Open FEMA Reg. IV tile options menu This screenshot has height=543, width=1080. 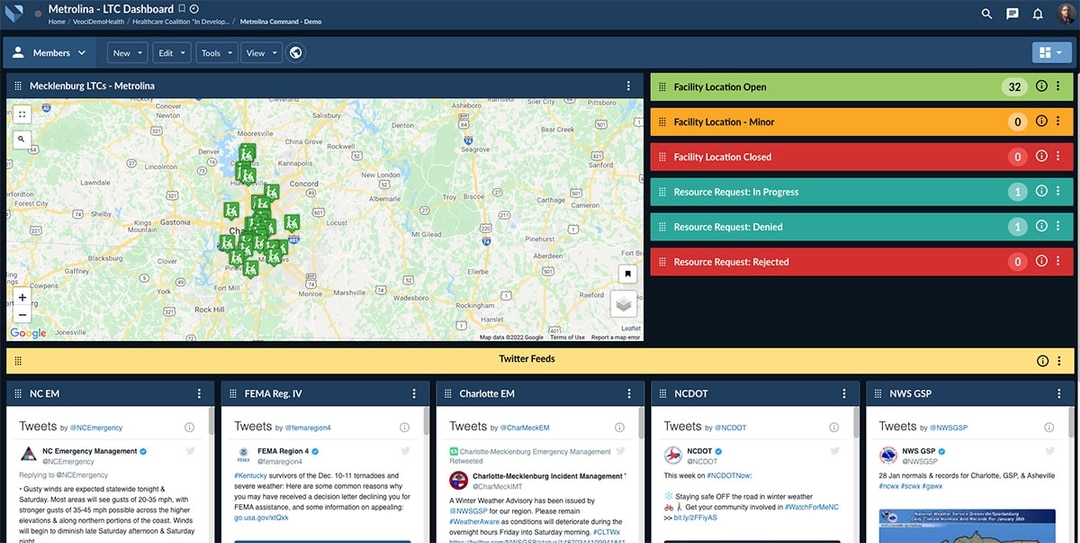[414, 393]
